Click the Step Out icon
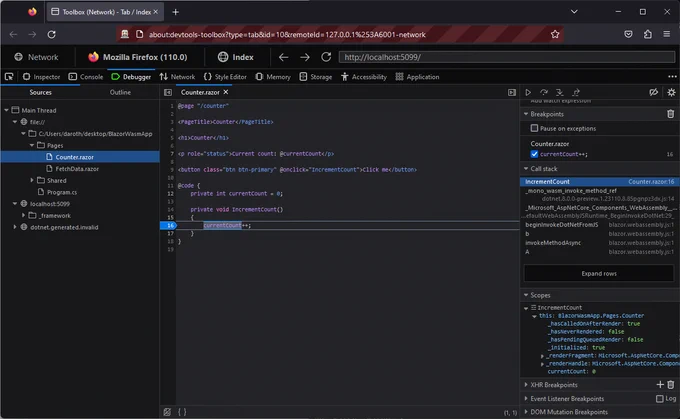 coord(575,92)
